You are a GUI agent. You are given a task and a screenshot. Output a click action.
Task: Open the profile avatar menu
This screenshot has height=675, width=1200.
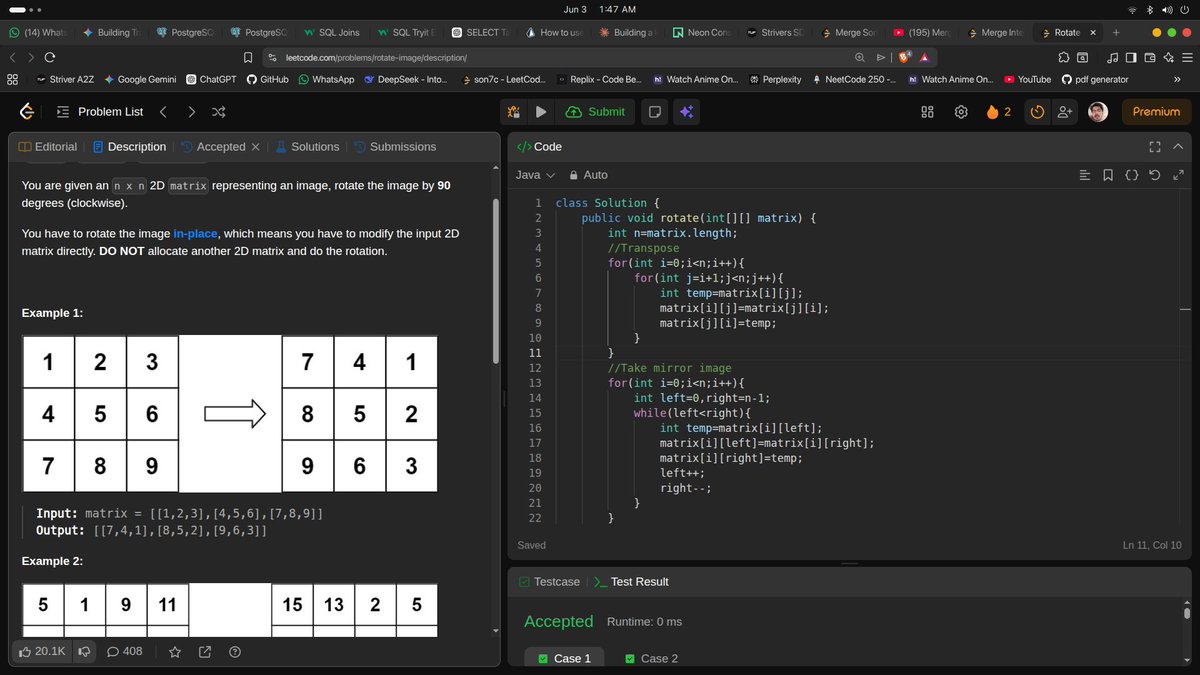(1098, 112)
